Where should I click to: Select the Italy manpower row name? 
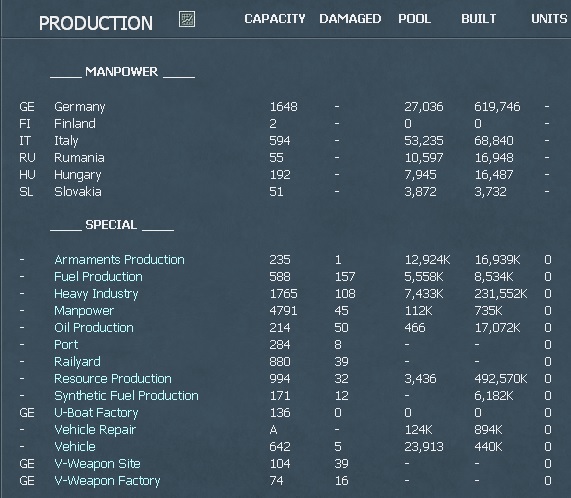66,141
